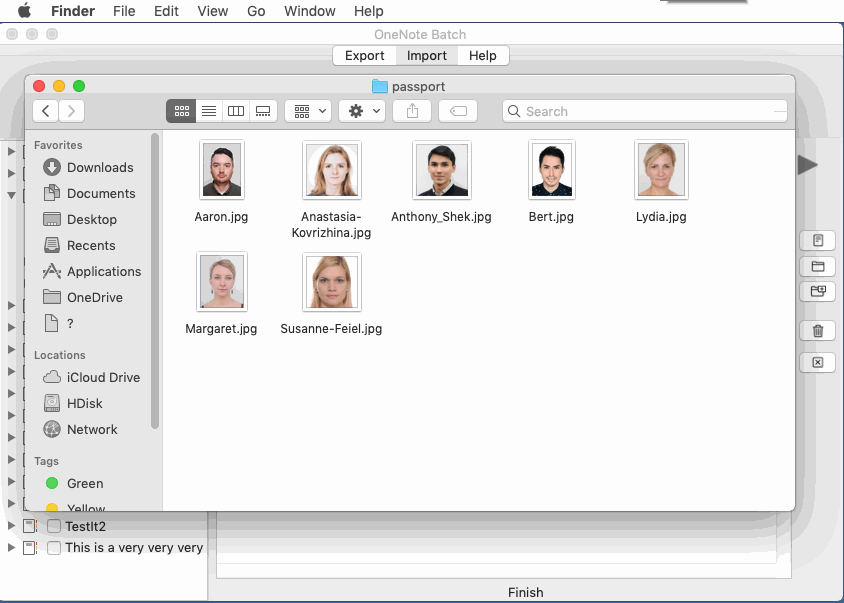Click the Anthony_Shek.jpg file name
Screen dimensions: 844x603
coord(441,216)
